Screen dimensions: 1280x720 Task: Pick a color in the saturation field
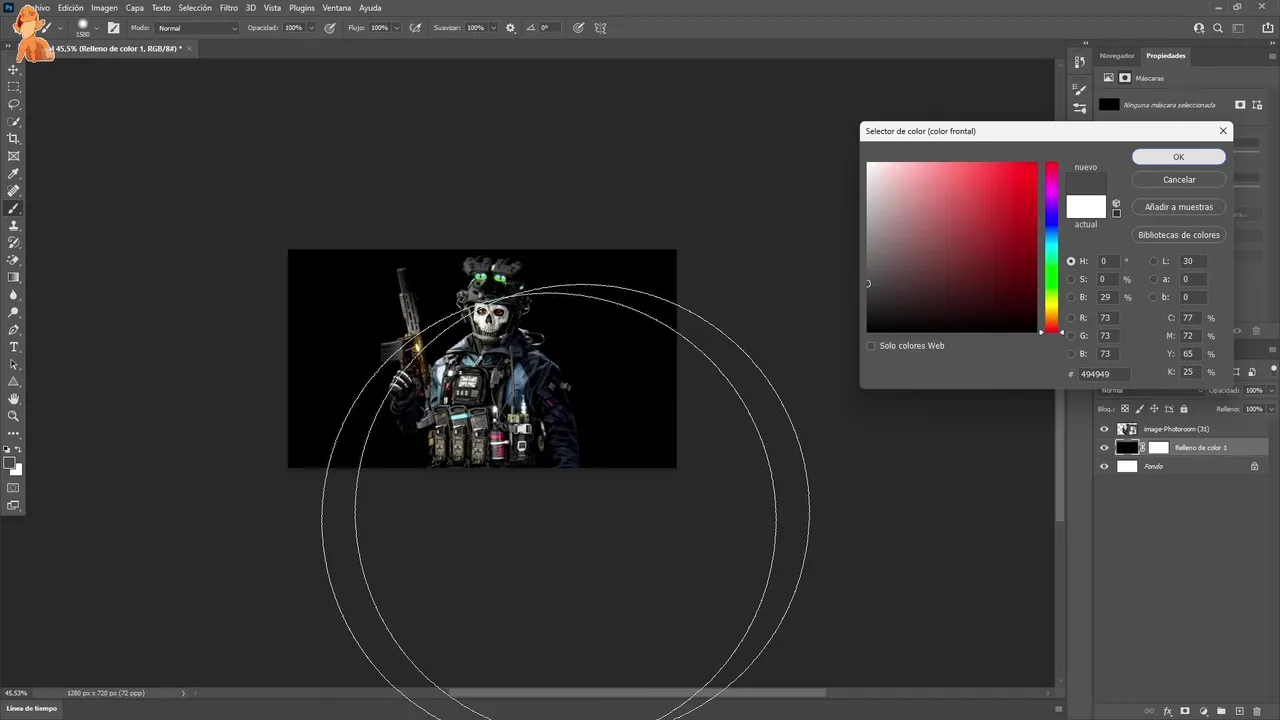coord(952,247)
